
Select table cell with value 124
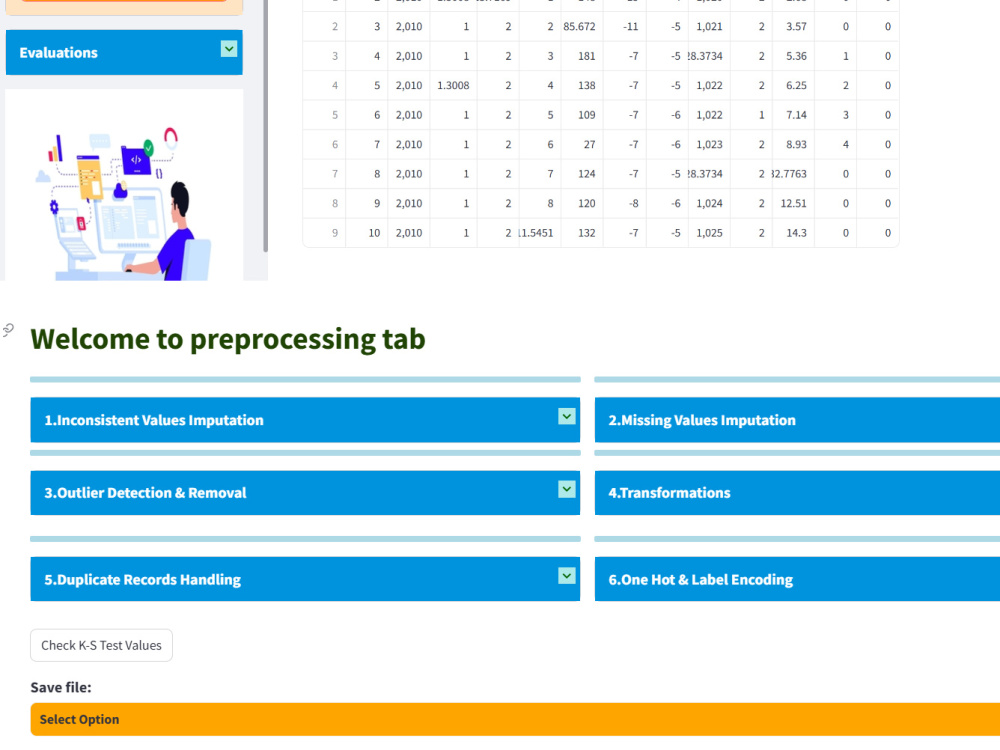(x=582, y=173)
